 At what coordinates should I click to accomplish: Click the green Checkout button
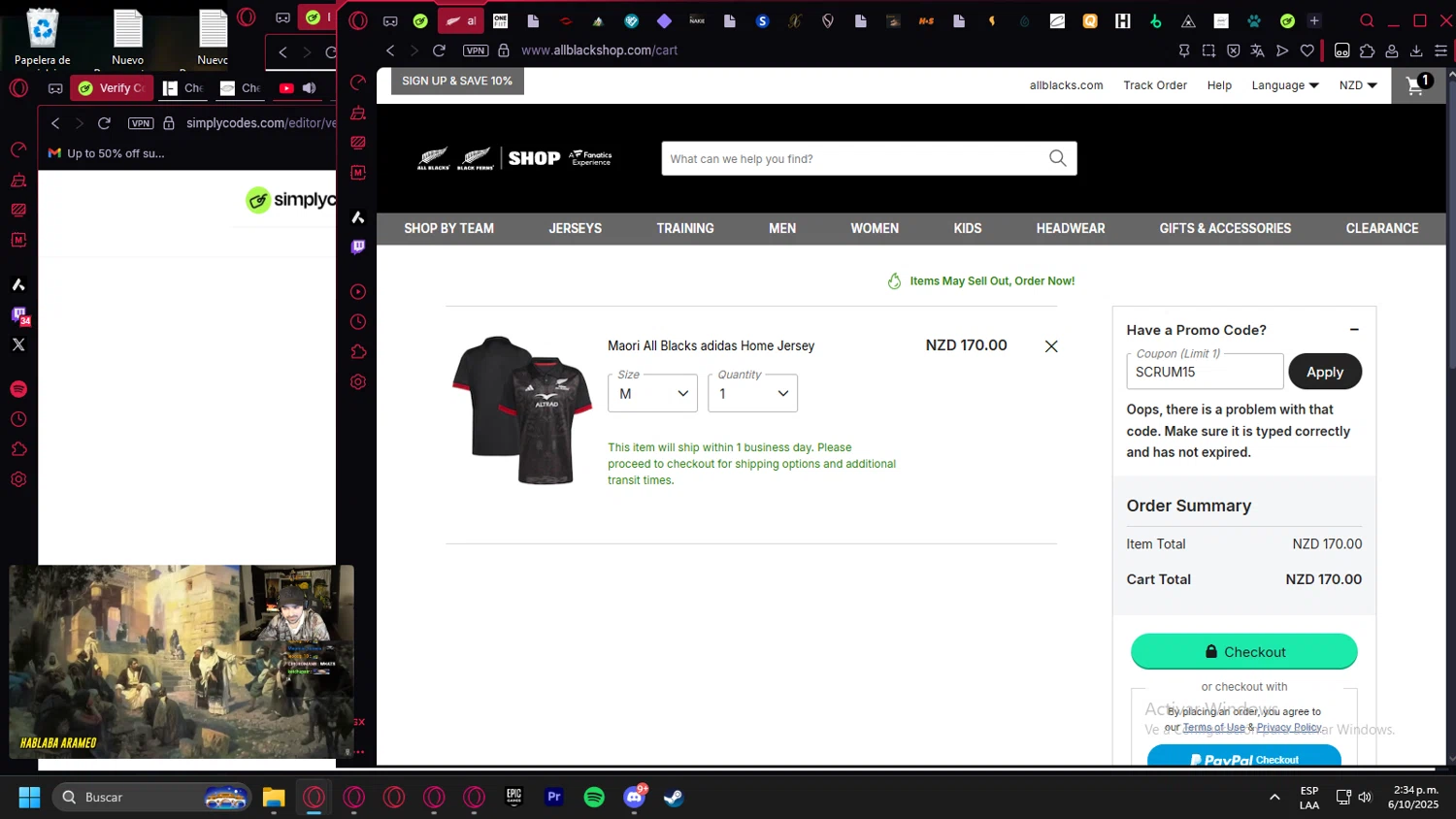pos(1244,651)
